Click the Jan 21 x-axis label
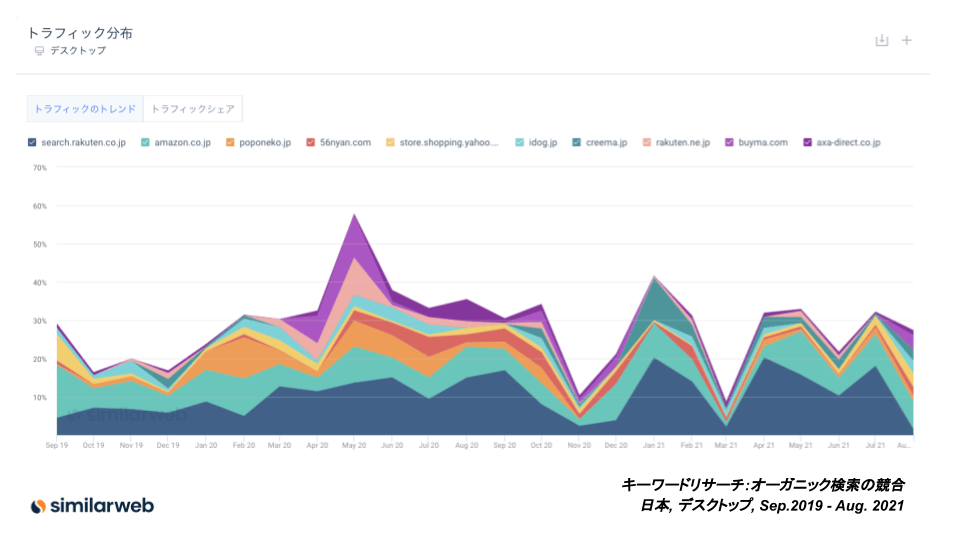This screenshot has height=540, width=960. point(653,445)
